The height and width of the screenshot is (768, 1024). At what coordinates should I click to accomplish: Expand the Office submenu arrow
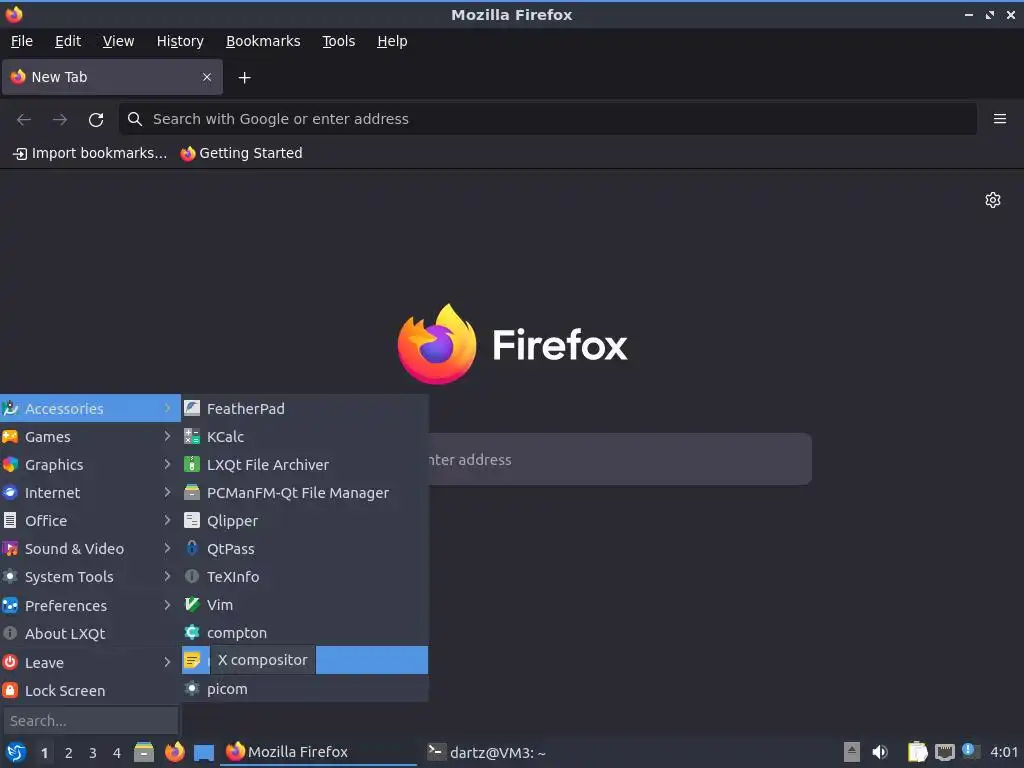tap(167, 521)
